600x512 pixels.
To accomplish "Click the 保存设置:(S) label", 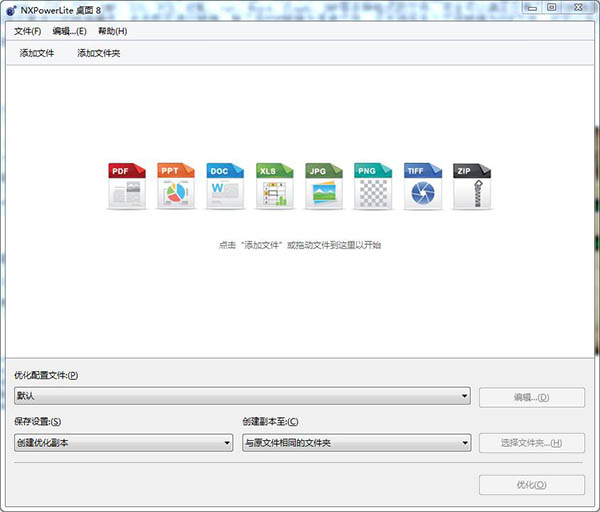I will 38,422.
